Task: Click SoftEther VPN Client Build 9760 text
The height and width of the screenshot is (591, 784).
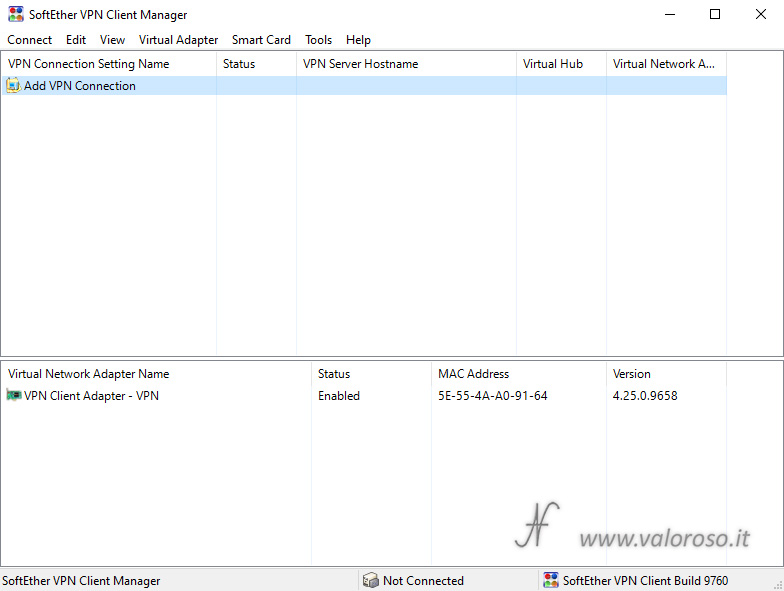Action: 645,580
